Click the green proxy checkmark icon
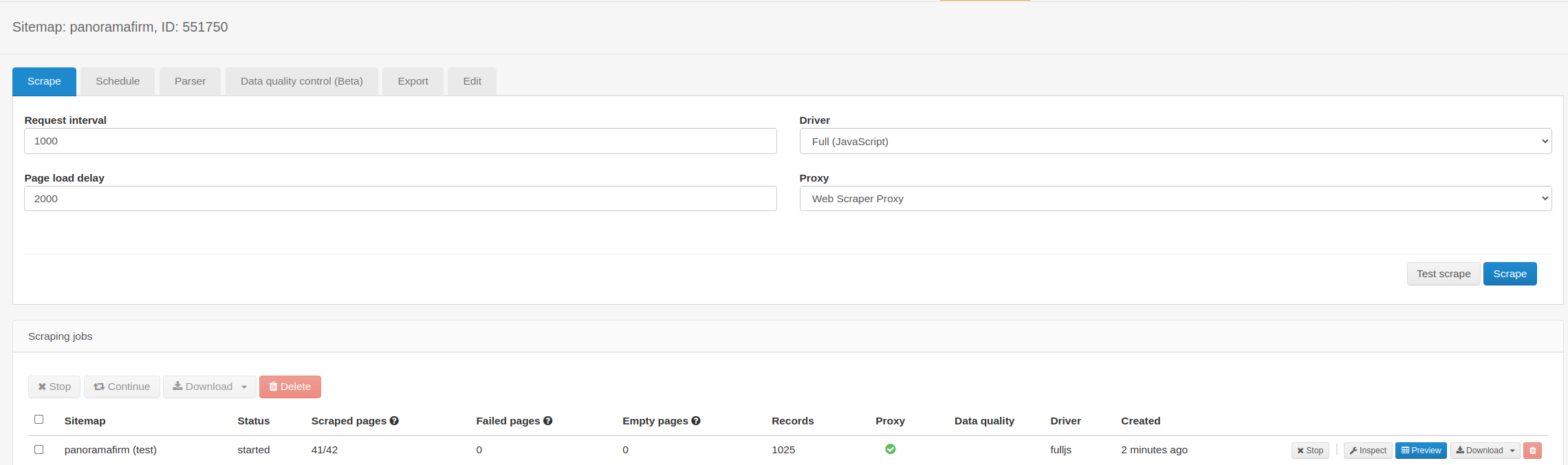The image size is (1568, 465). tap(891, 449)
